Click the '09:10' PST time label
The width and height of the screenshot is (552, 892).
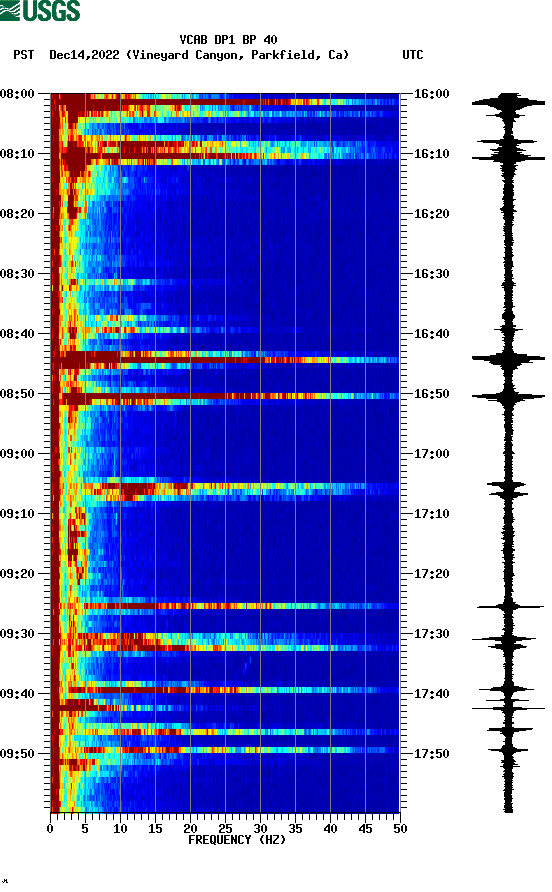point(17,514)
